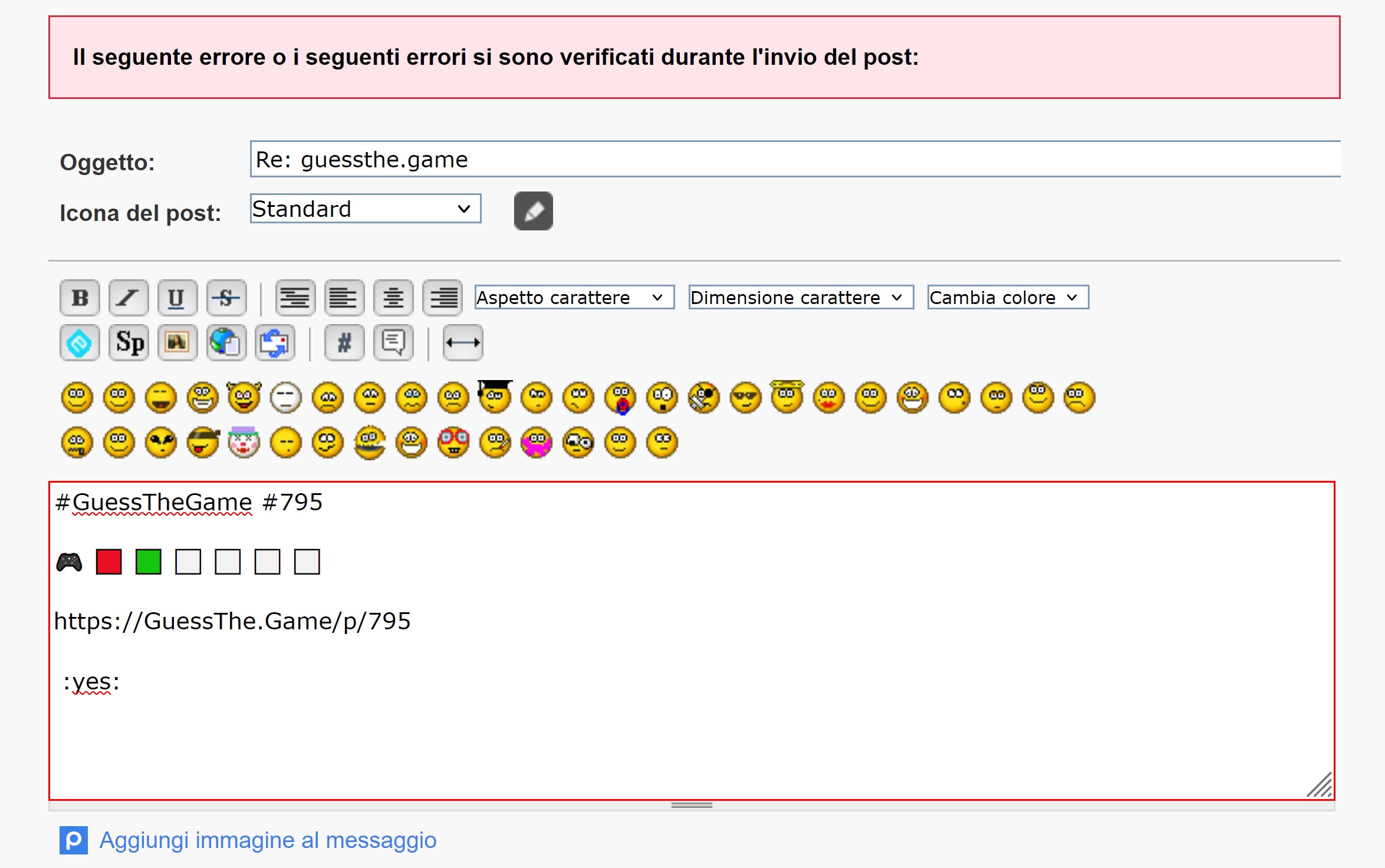Image resolution: width=1385 pixels, height=868 pixels.
Task: Click the blue P image upload icon
Action: pos(74,840)
